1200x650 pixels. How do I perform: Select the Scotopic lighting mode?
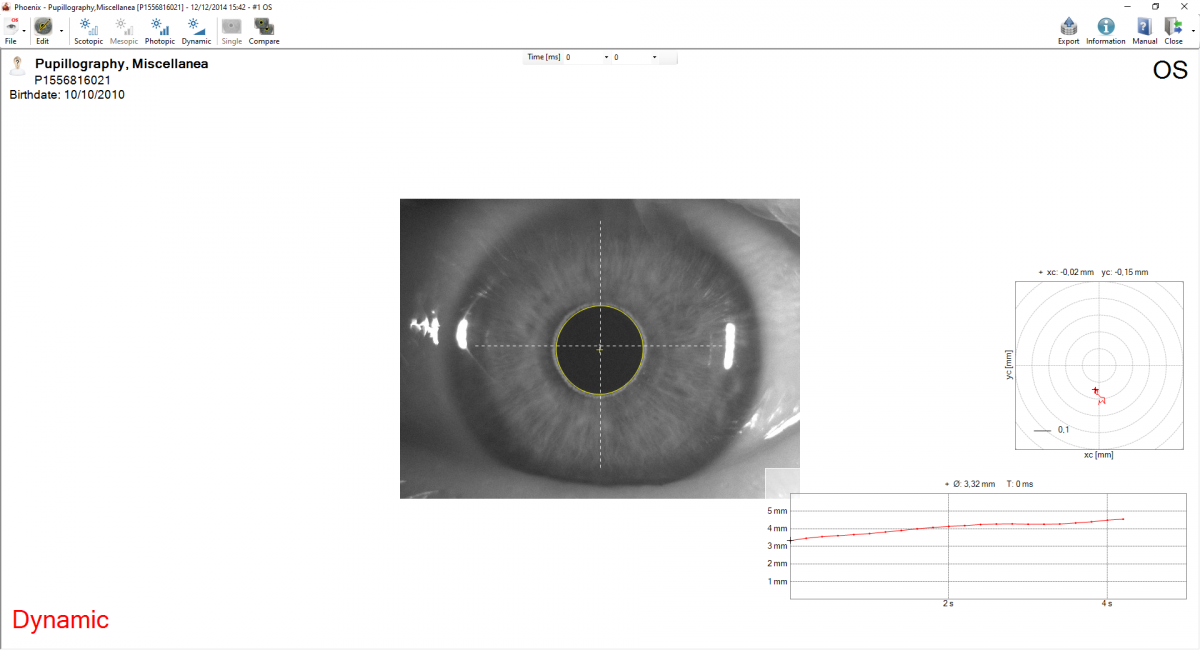click(x=88, y=27)
